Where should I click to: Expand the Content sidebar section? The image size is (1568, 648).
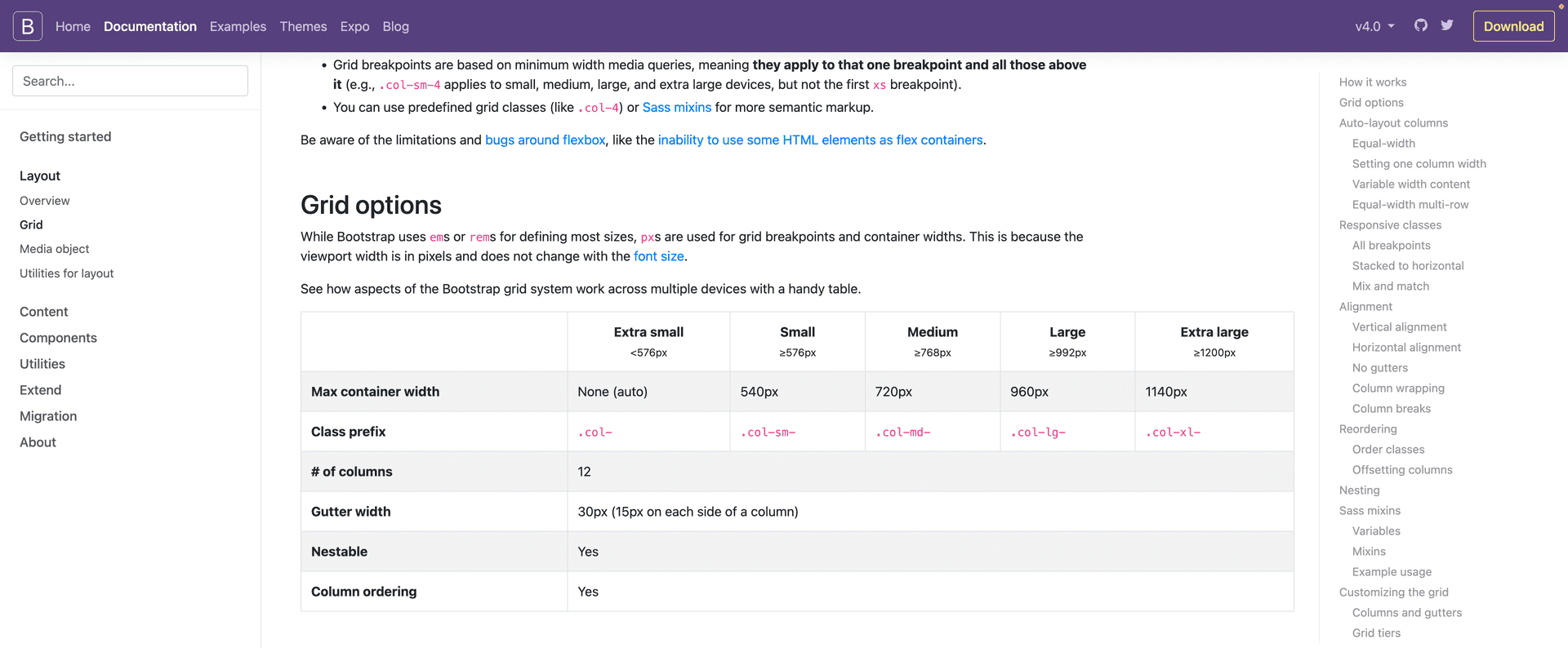click(44, 312)
